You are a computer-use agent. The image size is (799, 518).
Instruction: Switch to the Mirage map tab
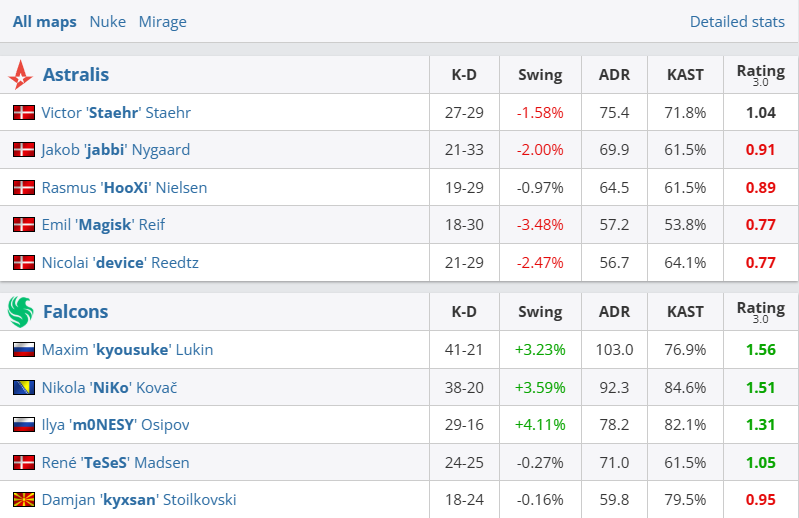pyautogui.click(x=162, y=21)
